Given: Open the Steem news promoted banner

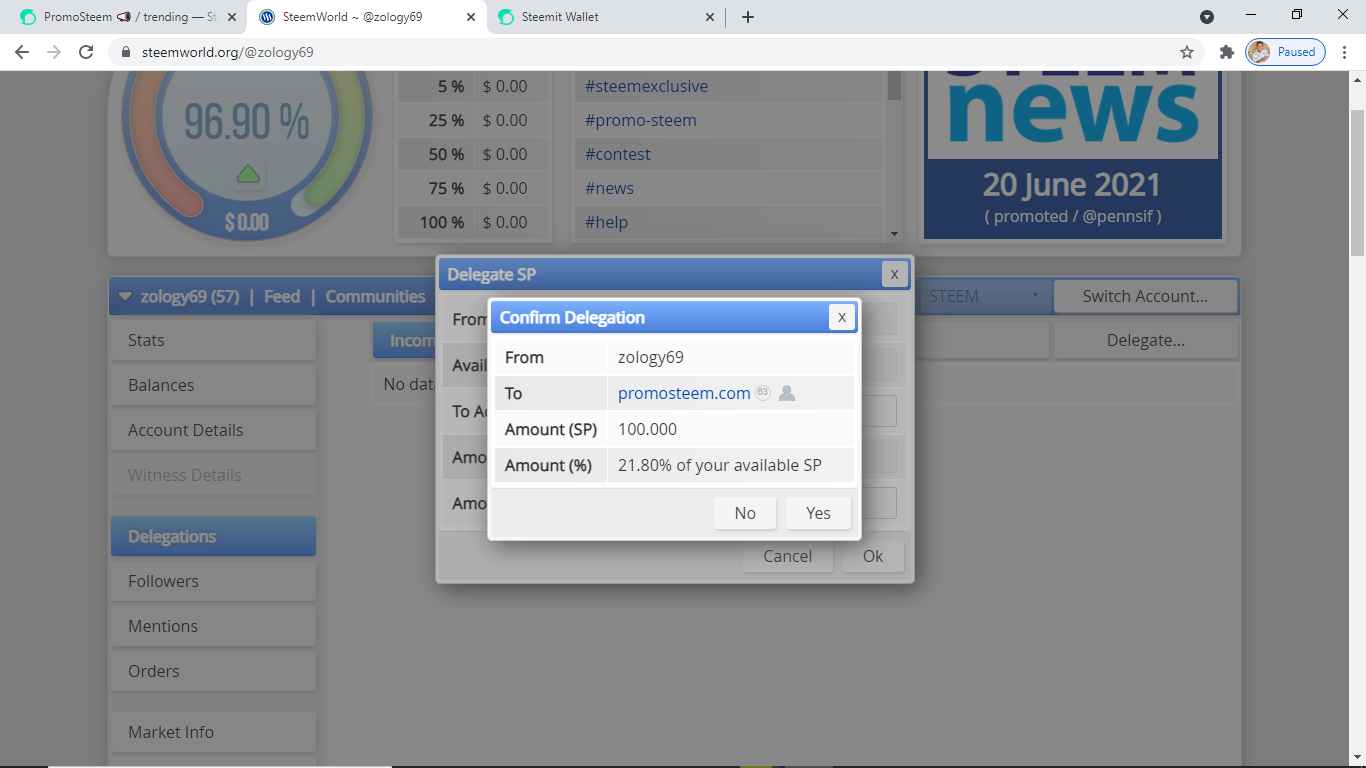Looking at the screenshot, I should coord(1073,155).
